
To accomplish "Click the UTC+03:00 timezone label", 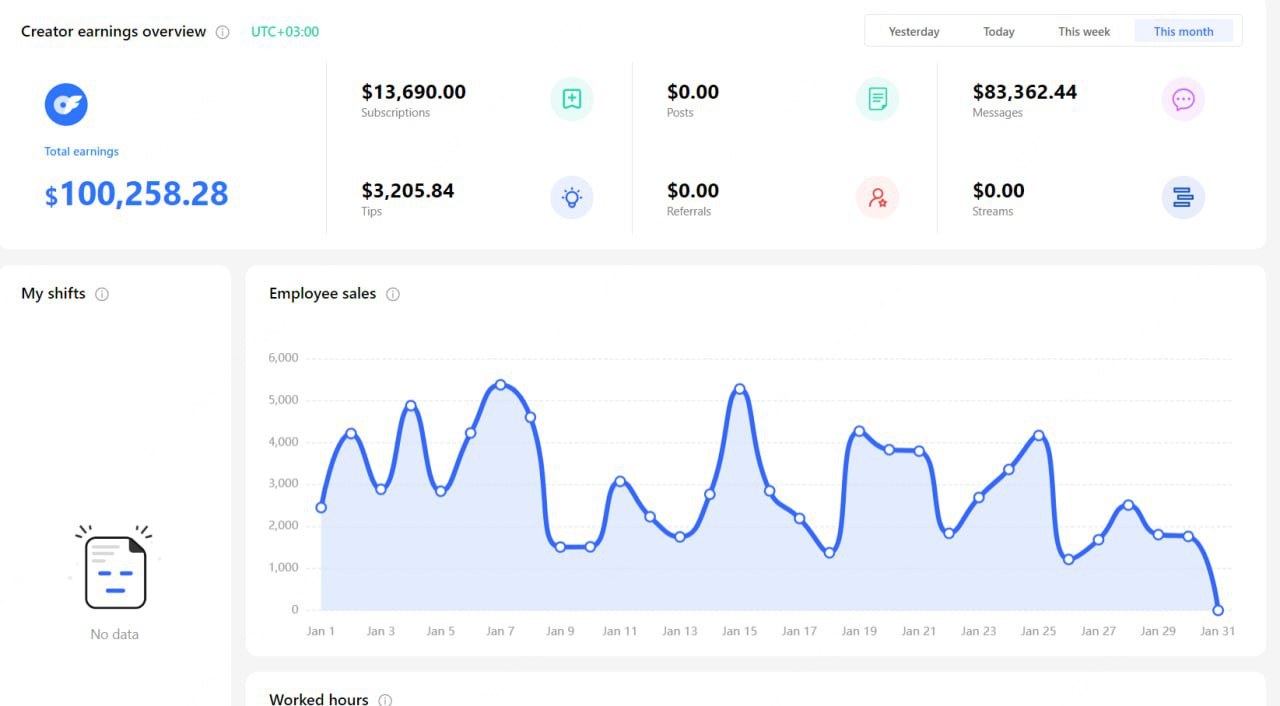I will (x=283, y=31).
